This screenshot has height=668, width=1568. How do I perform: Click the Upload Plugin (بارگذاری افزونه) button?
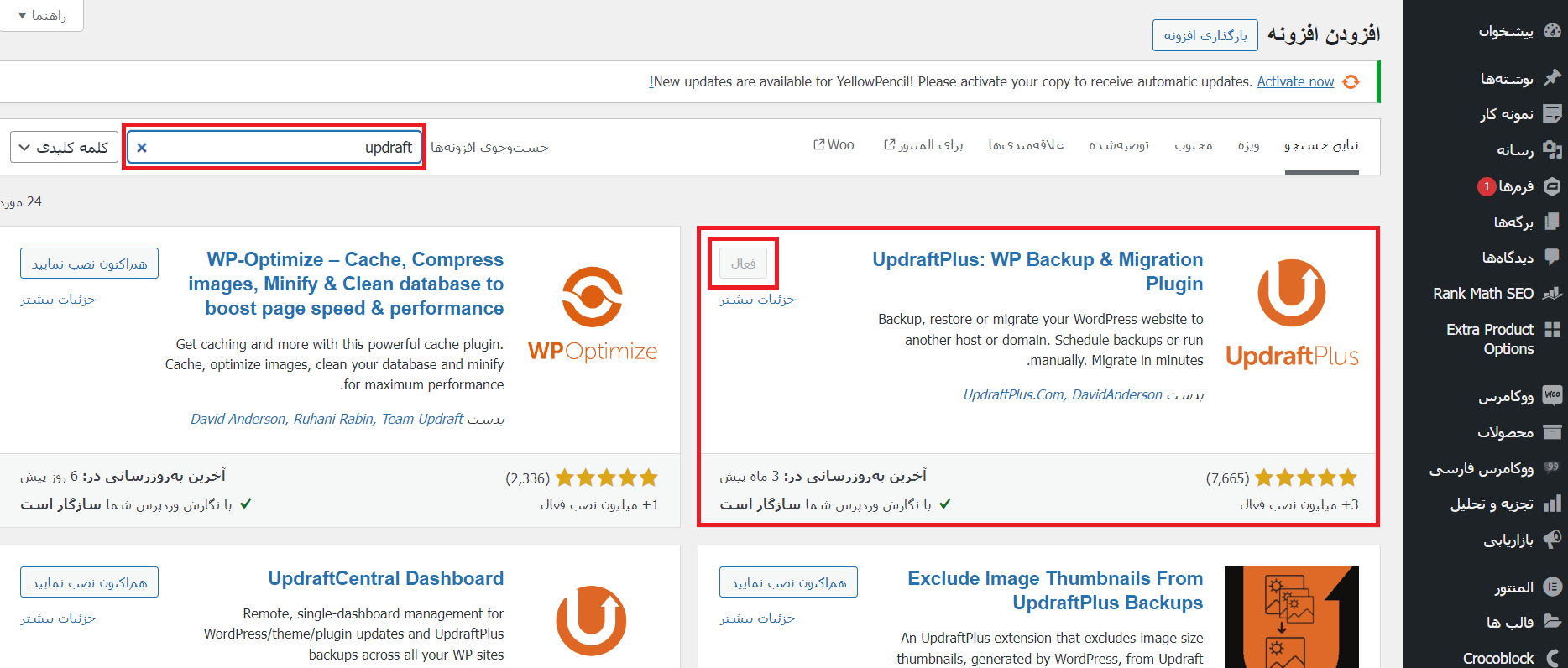[x=1205, y=35]
